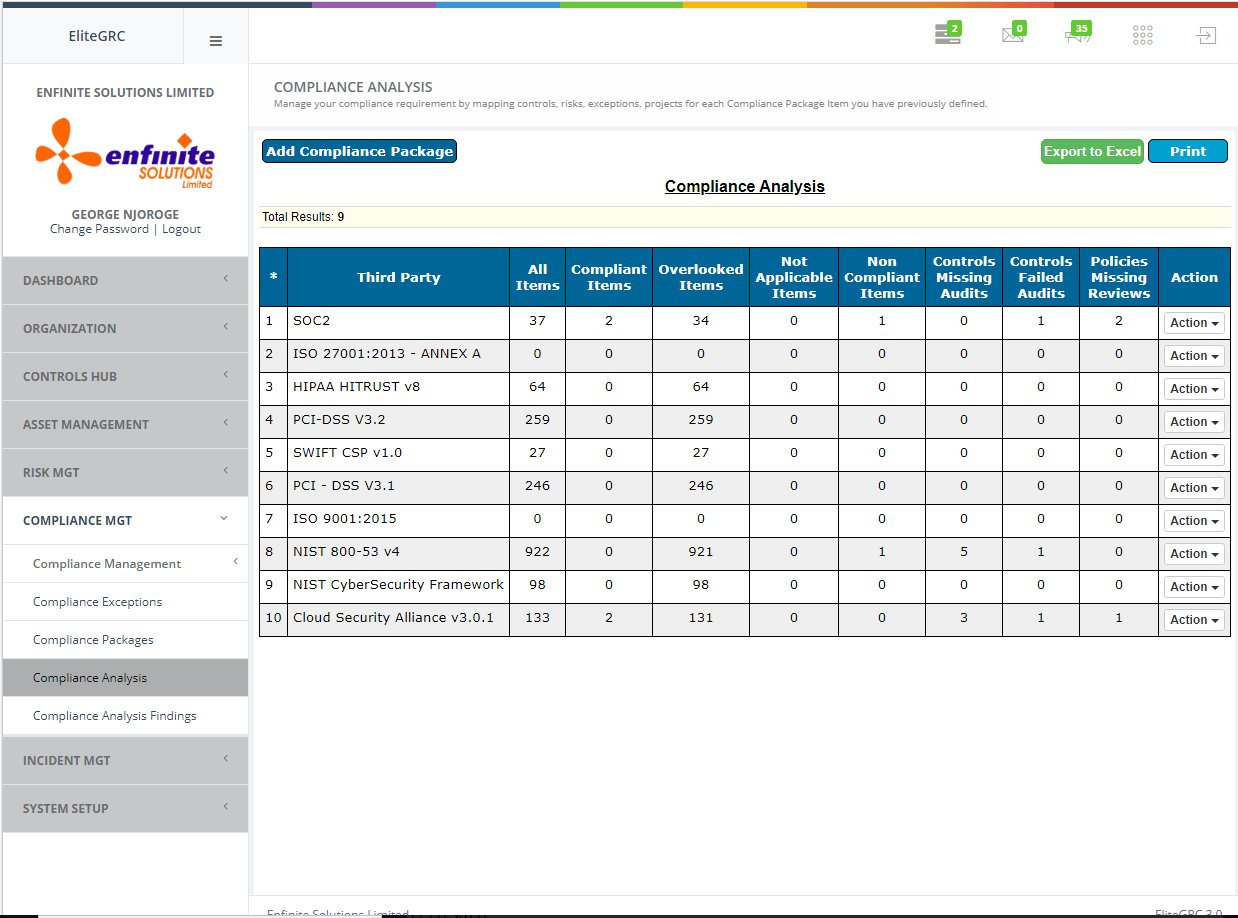Open Compliance Exceptions in sidebar

(x=125, y=602)
